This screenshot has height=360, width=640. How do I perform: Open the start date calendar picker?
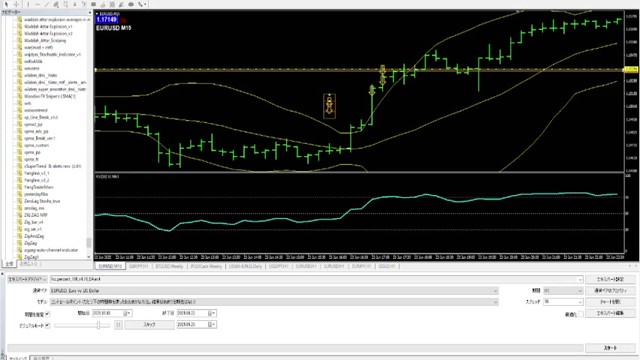[127, 313]
